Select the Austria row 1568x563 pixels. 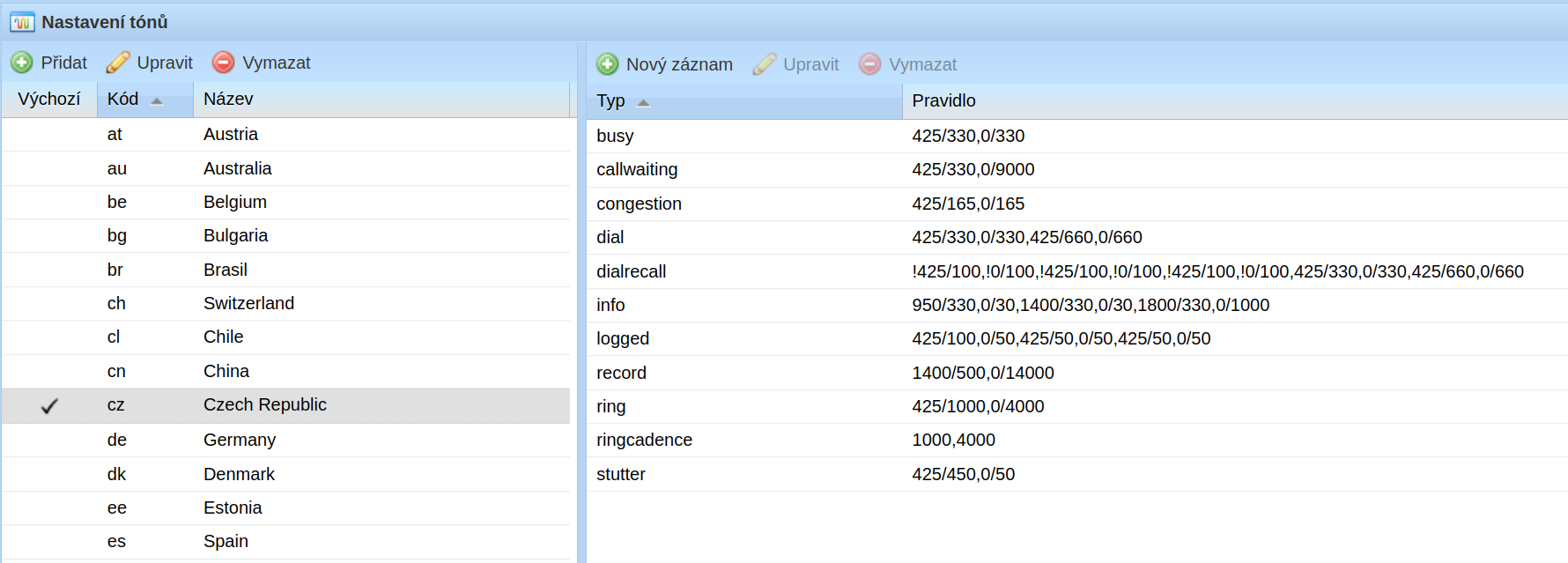coord(286,135)
